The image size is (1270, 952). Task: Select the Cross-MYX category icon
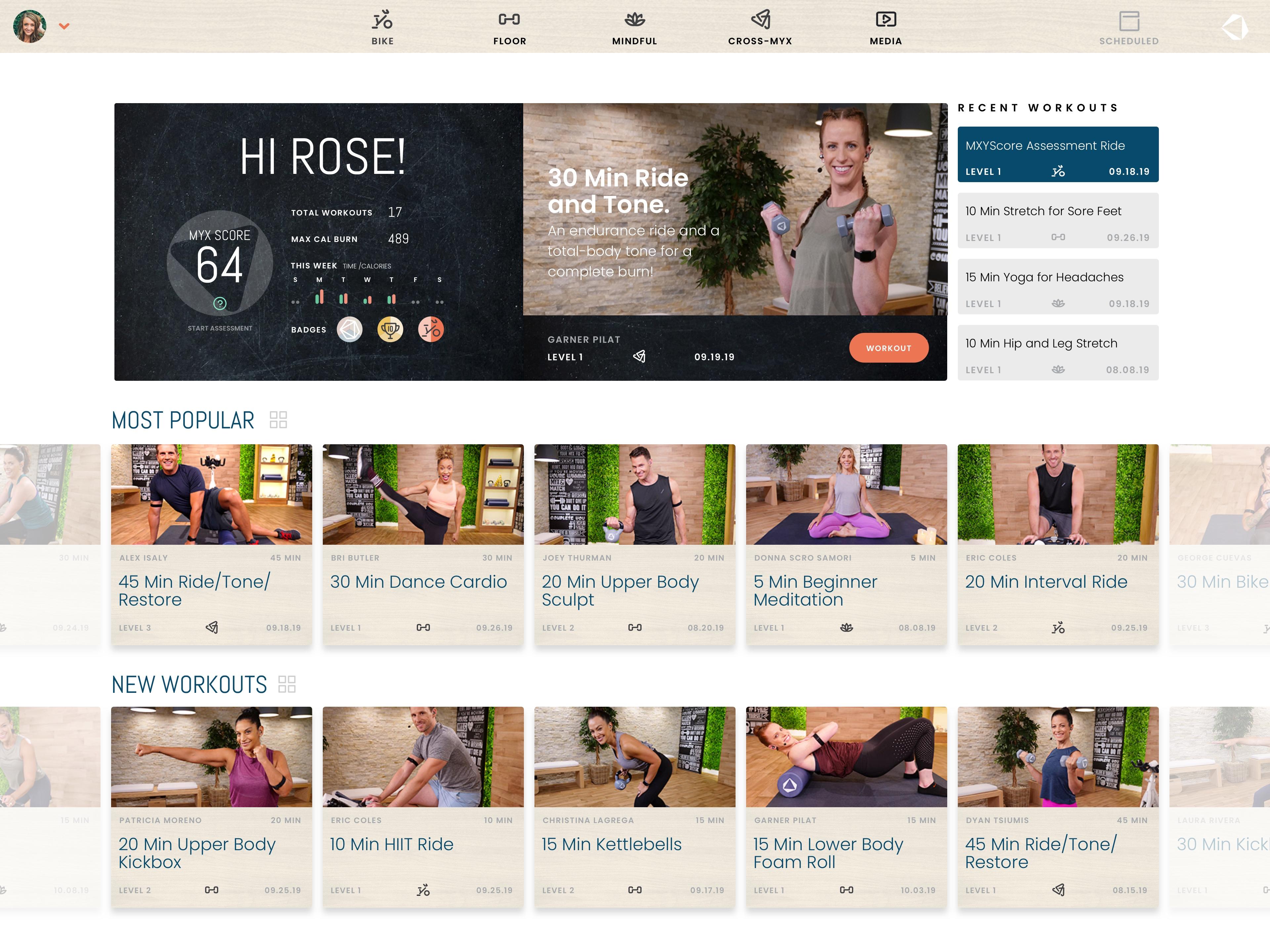point(760,20)
